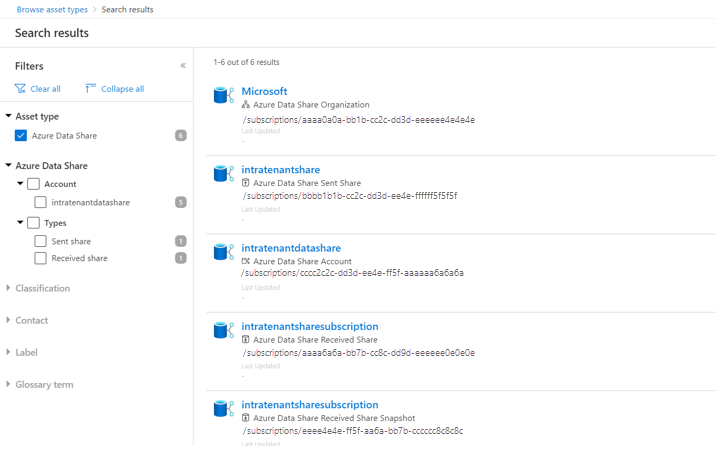Click the Sent Share type icon

pyautogui.click(x=246, y=183)
